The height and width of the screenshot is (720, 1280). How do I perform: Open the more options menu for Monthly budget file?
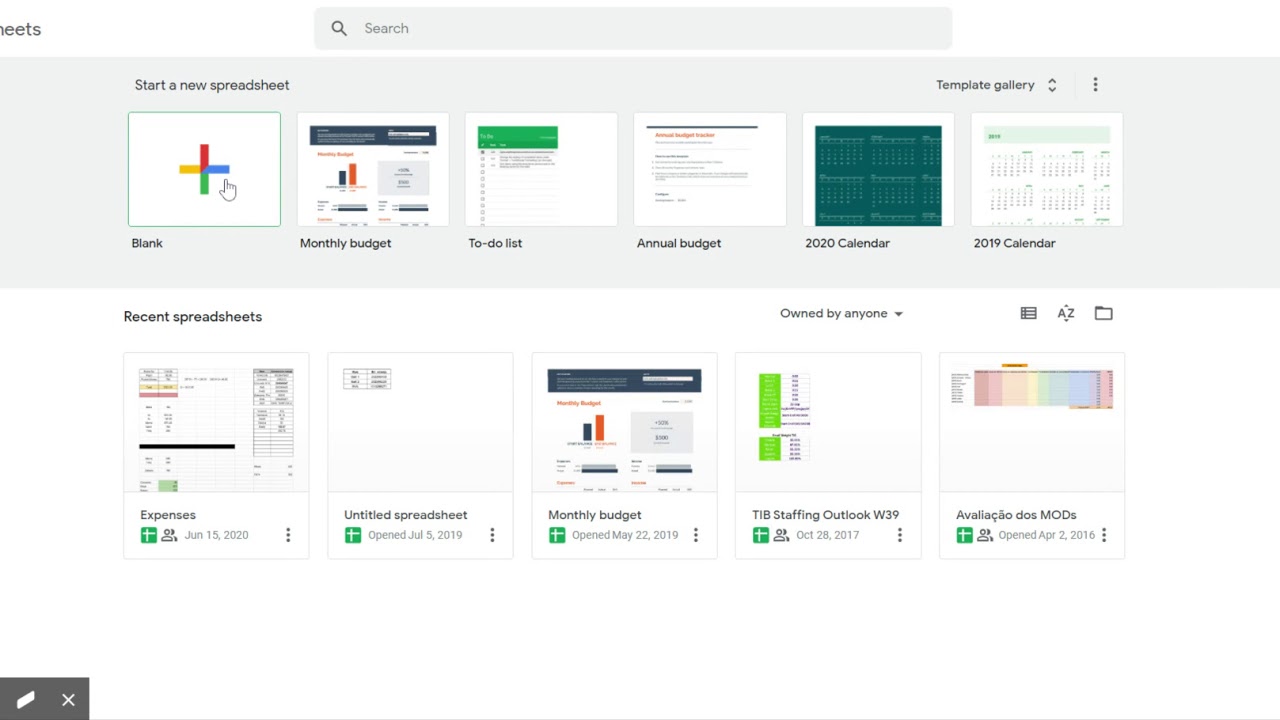click(696, 535)
